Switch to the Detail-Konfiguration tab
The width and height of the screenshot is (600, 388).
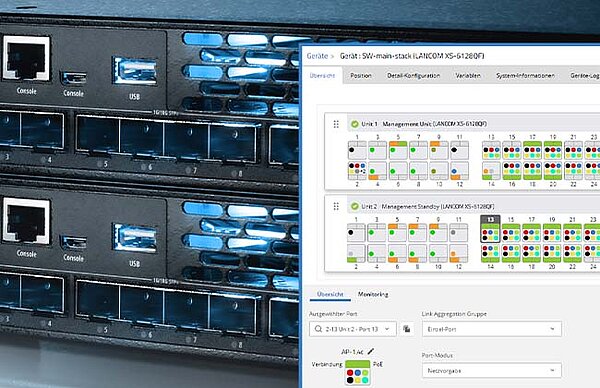pos(414,76)
